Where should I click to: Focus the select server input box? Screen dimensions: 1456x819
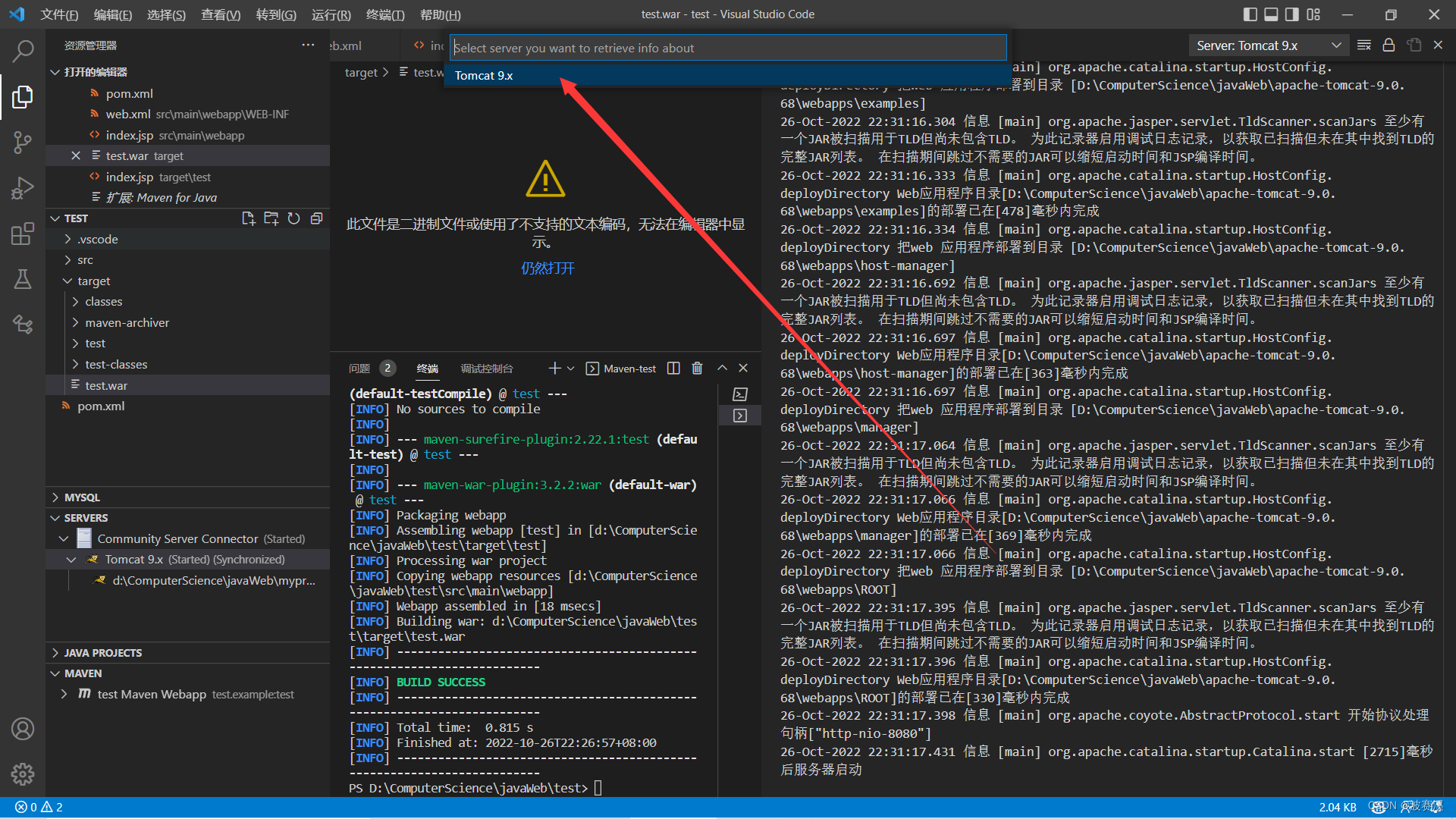pos(728,48)
